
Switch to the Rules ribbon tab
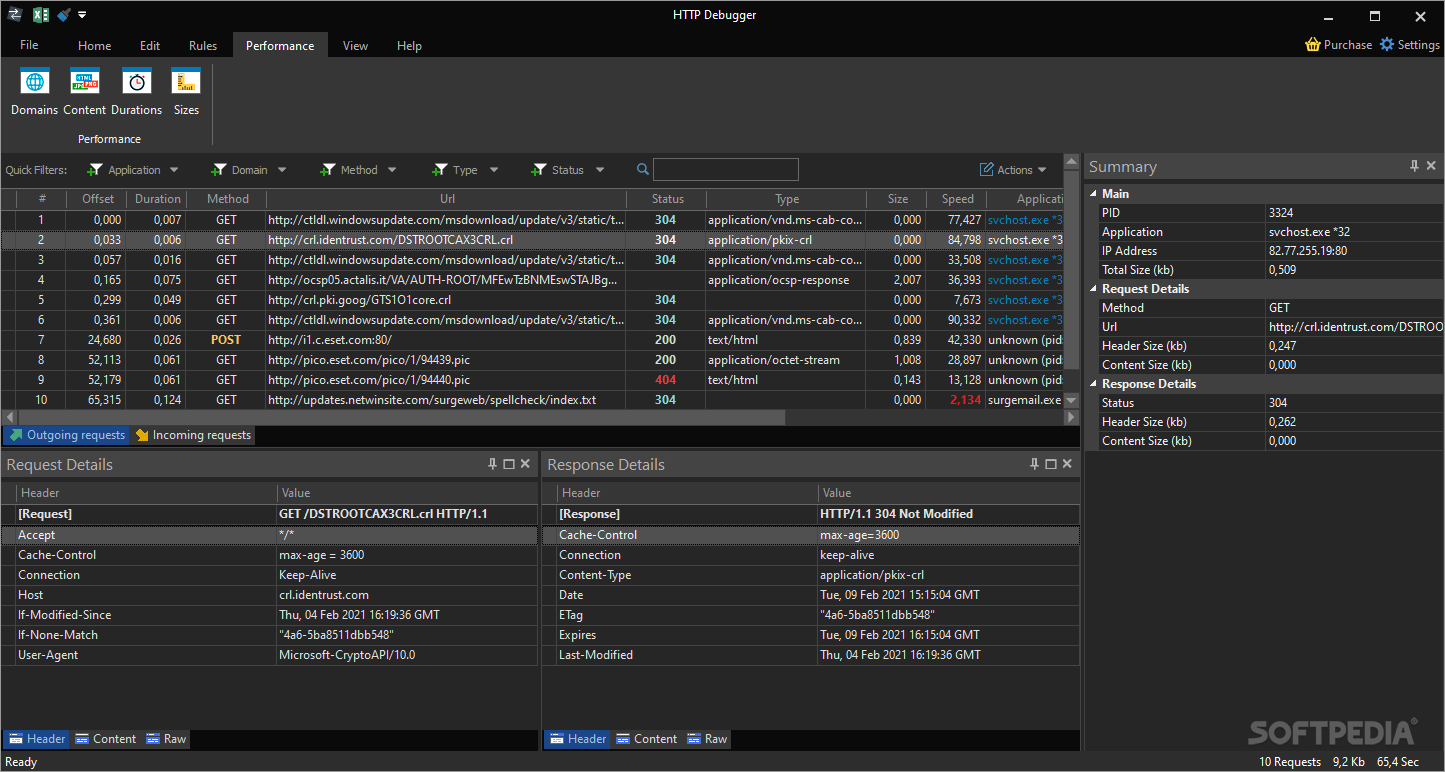(x=203, y=45)
